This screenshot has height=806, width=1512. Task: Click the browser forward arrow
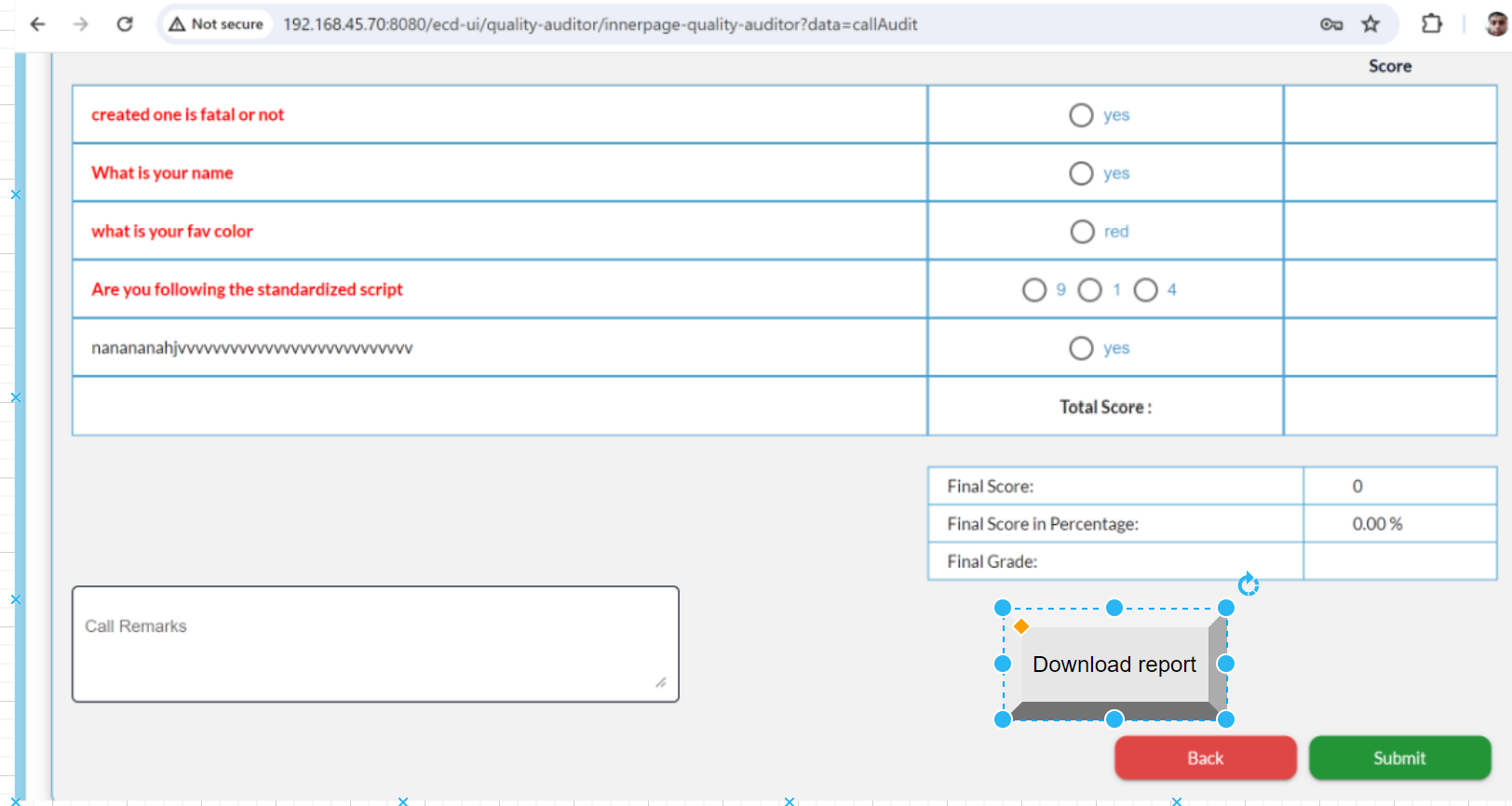[x=81, y=24]
